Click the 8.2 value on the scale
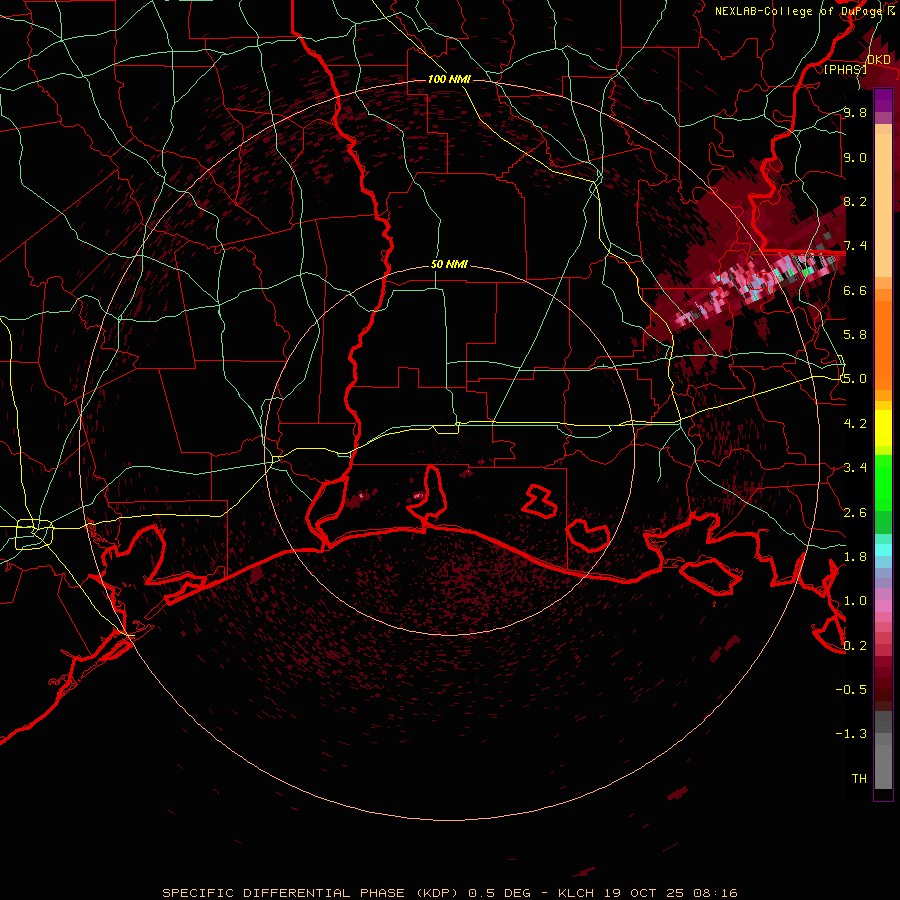 click(855, 201)
